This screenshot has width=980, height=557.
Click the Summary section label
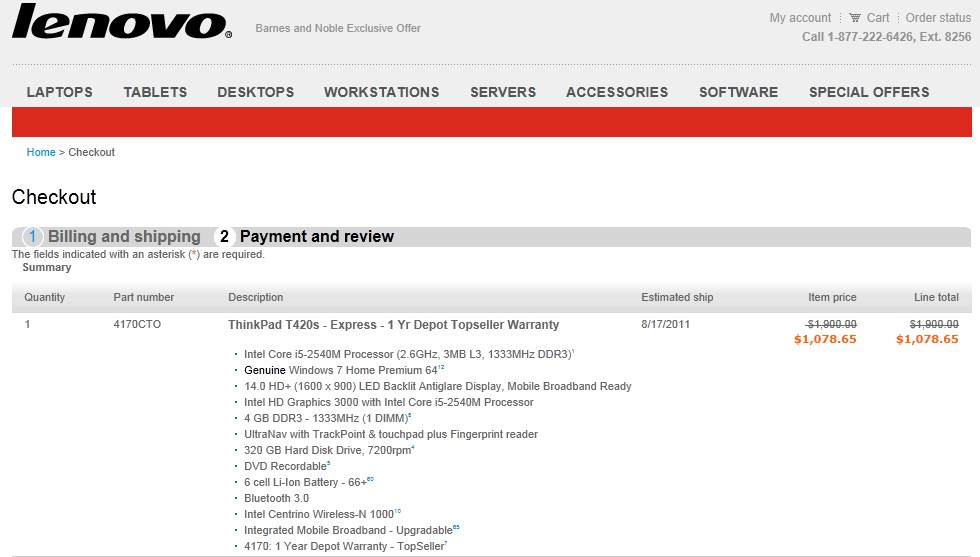(47, 267)
